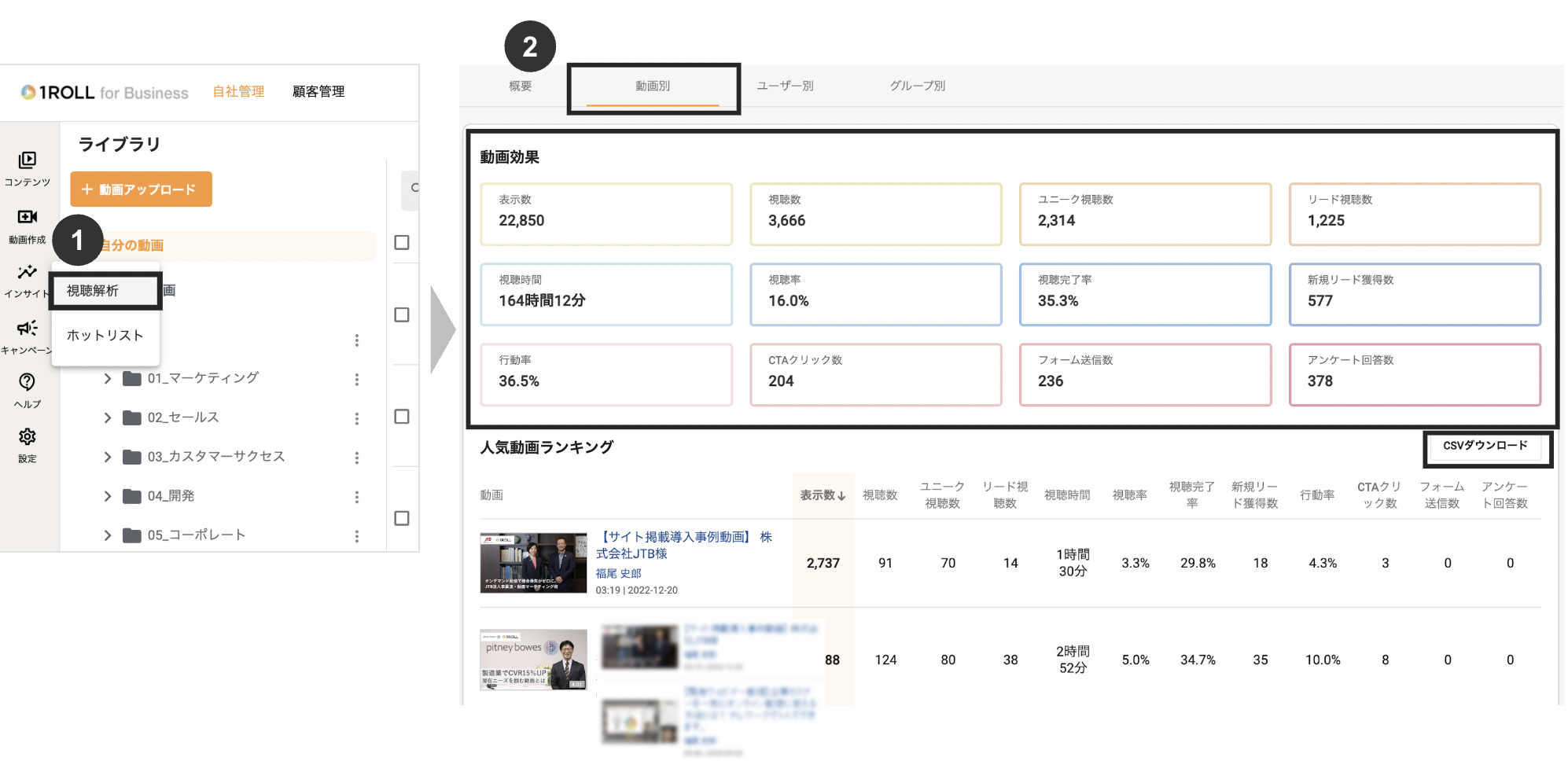The height and width of the screenshot is (761, 1568).
Task: Expand the 02_セールス folder
Action: point(108,417)
